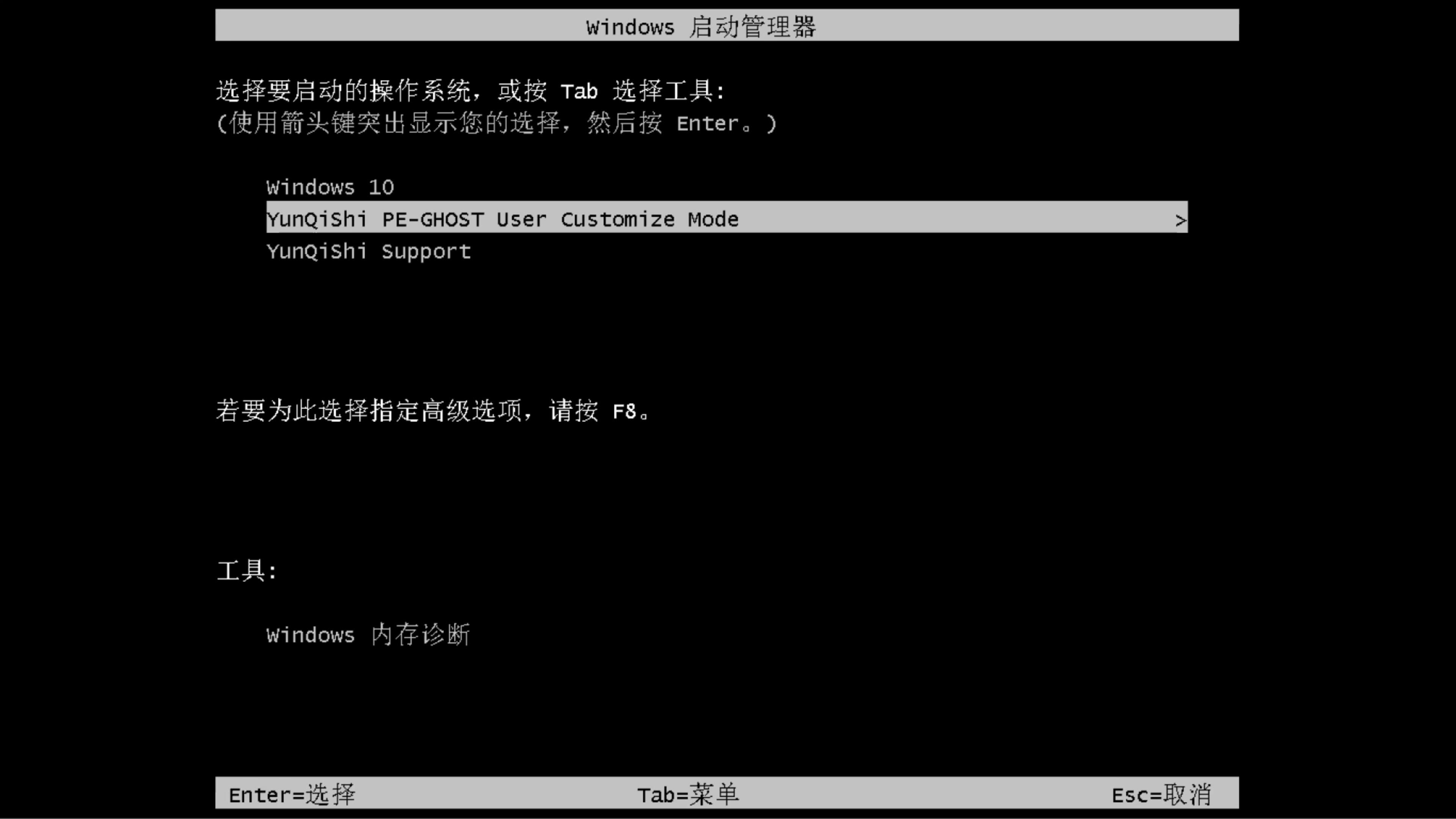This screenshot has width=1456, height=819.
Task: Highlight YunQiShi Support entry
Action: [368, 251]
